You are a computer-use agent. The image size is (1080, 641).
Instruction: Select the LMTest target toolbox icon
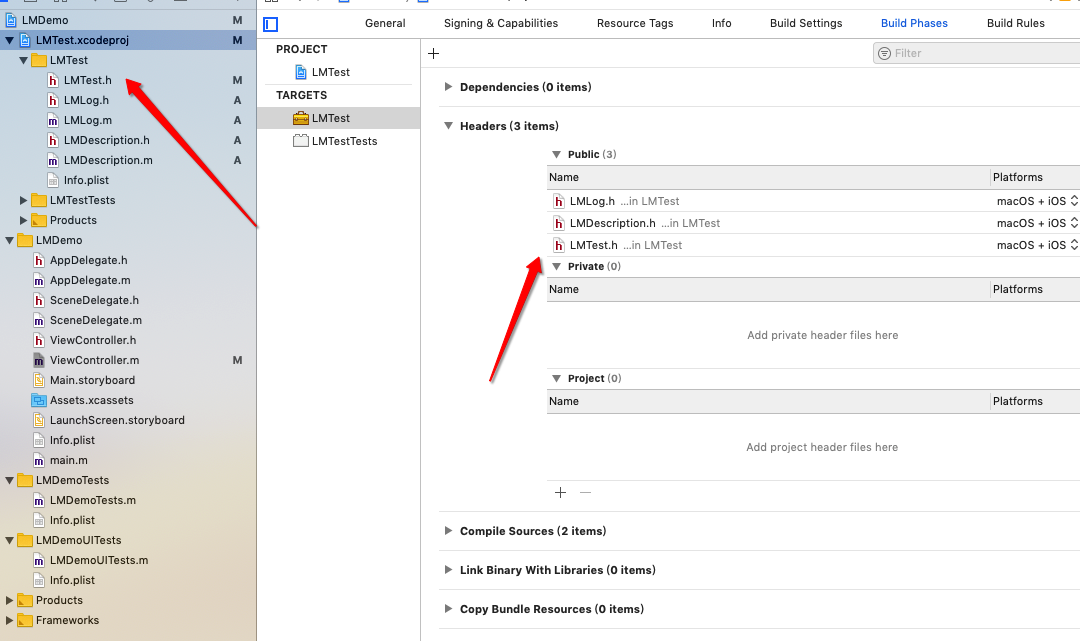[301, 118]
